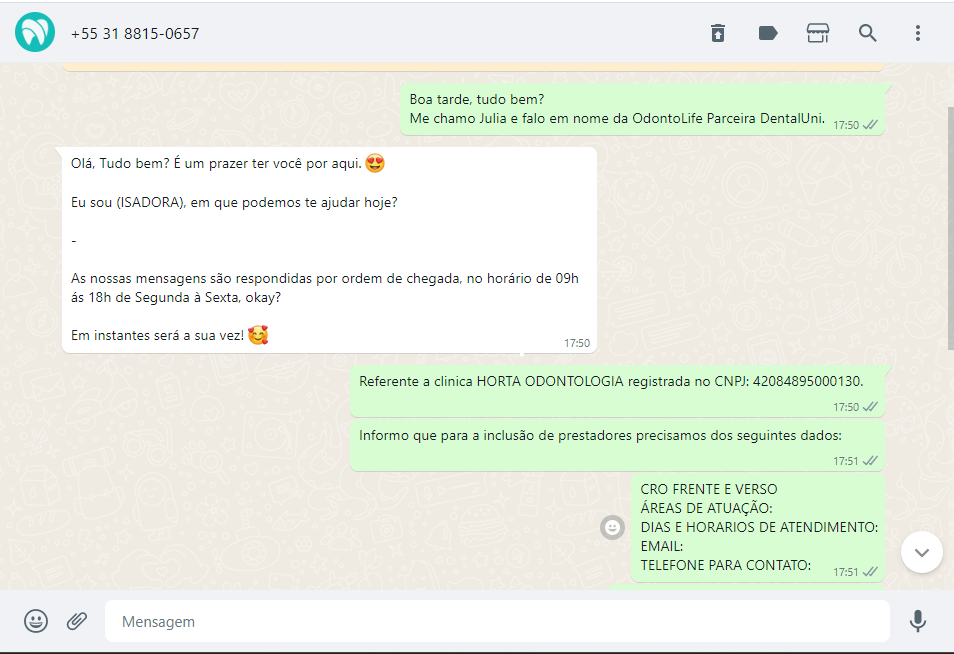Click 'Me chamo Julia' message line
The height and width of the screenshot is (654, 954).
click(617, 118)
